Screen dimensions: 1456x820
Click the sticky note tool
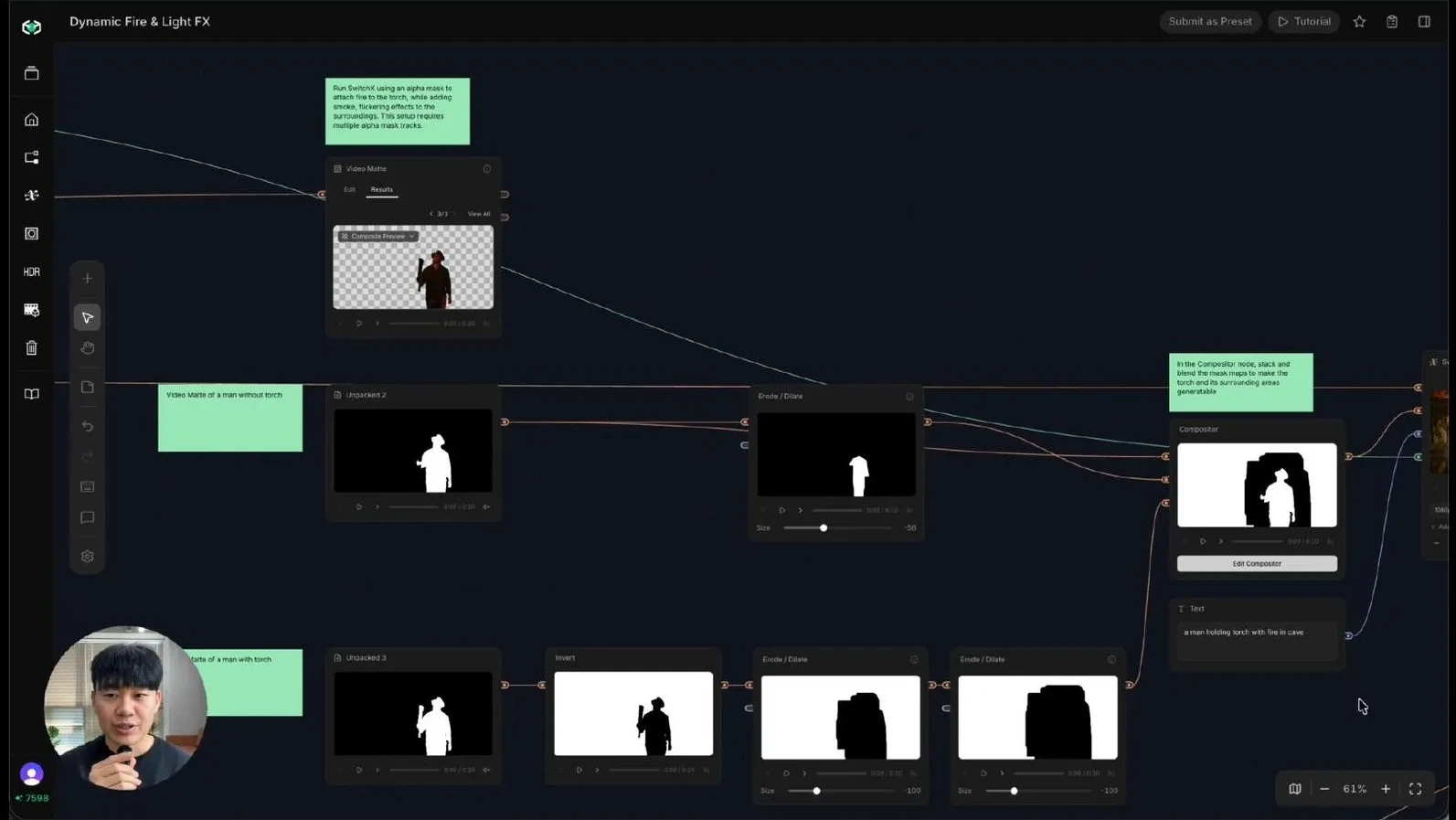[x=88, y=388]
